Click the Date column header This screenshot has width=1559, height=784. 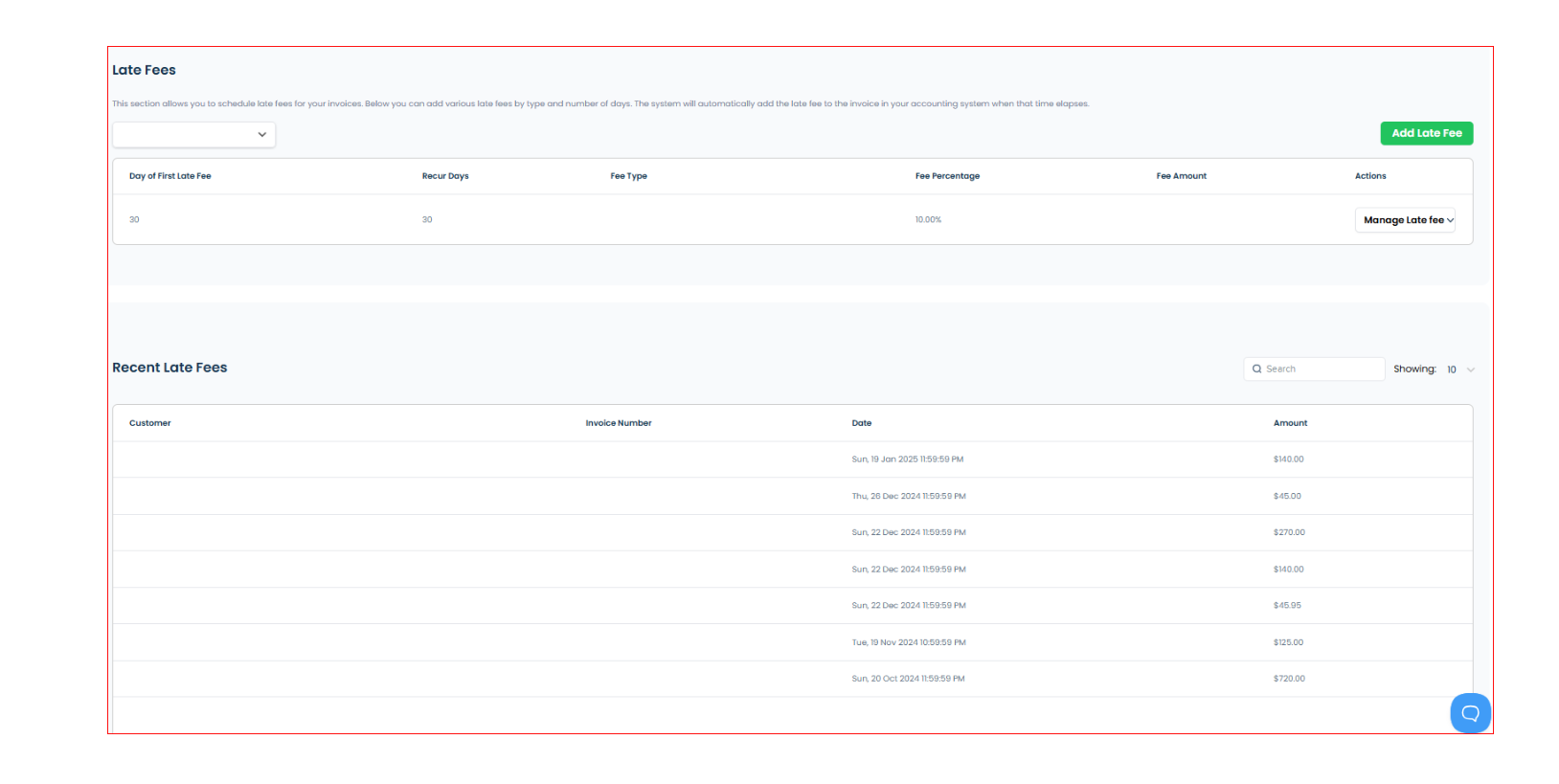coord(862,423)
